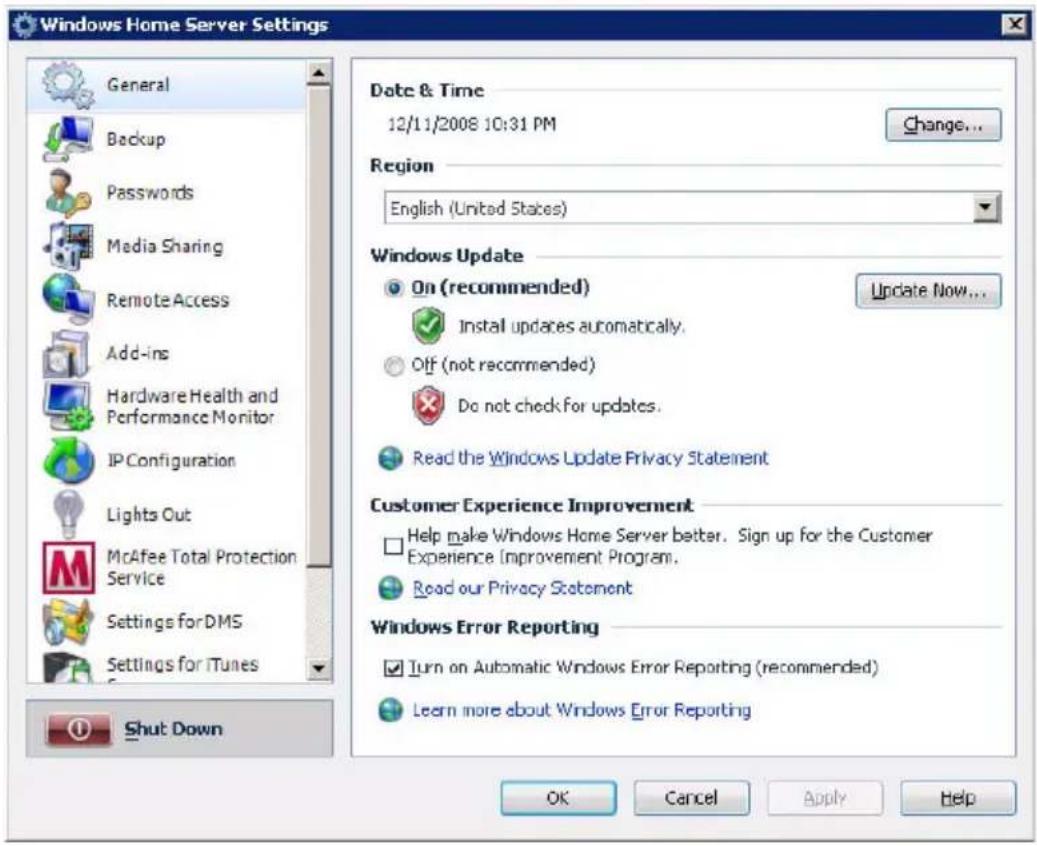Open McAfee Total Protection Service settings
This screenshot has height=846, width=1037.
167,568
